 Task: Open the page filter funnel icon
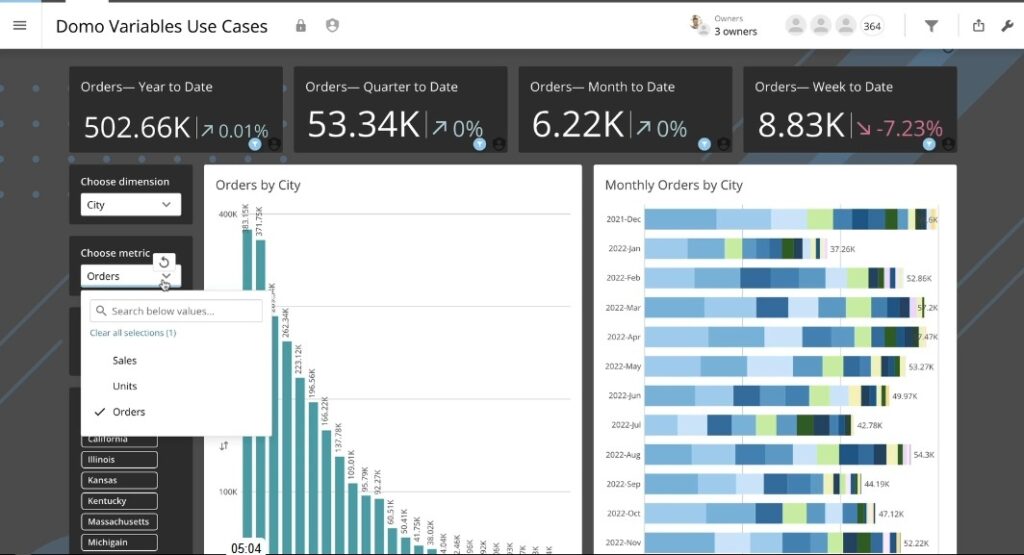pos(931,26)
